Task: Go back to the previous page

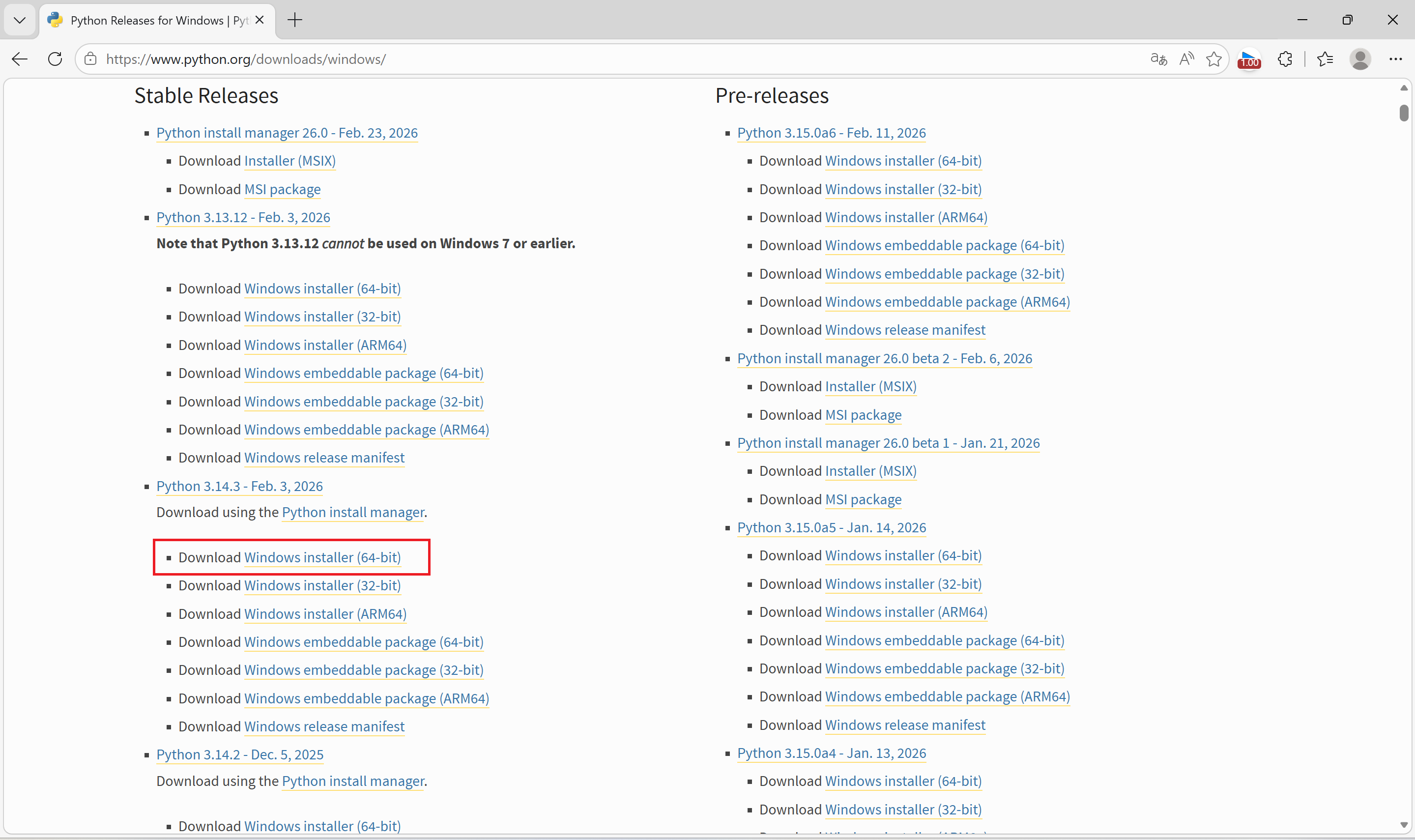Action: (x=20, y=59)
